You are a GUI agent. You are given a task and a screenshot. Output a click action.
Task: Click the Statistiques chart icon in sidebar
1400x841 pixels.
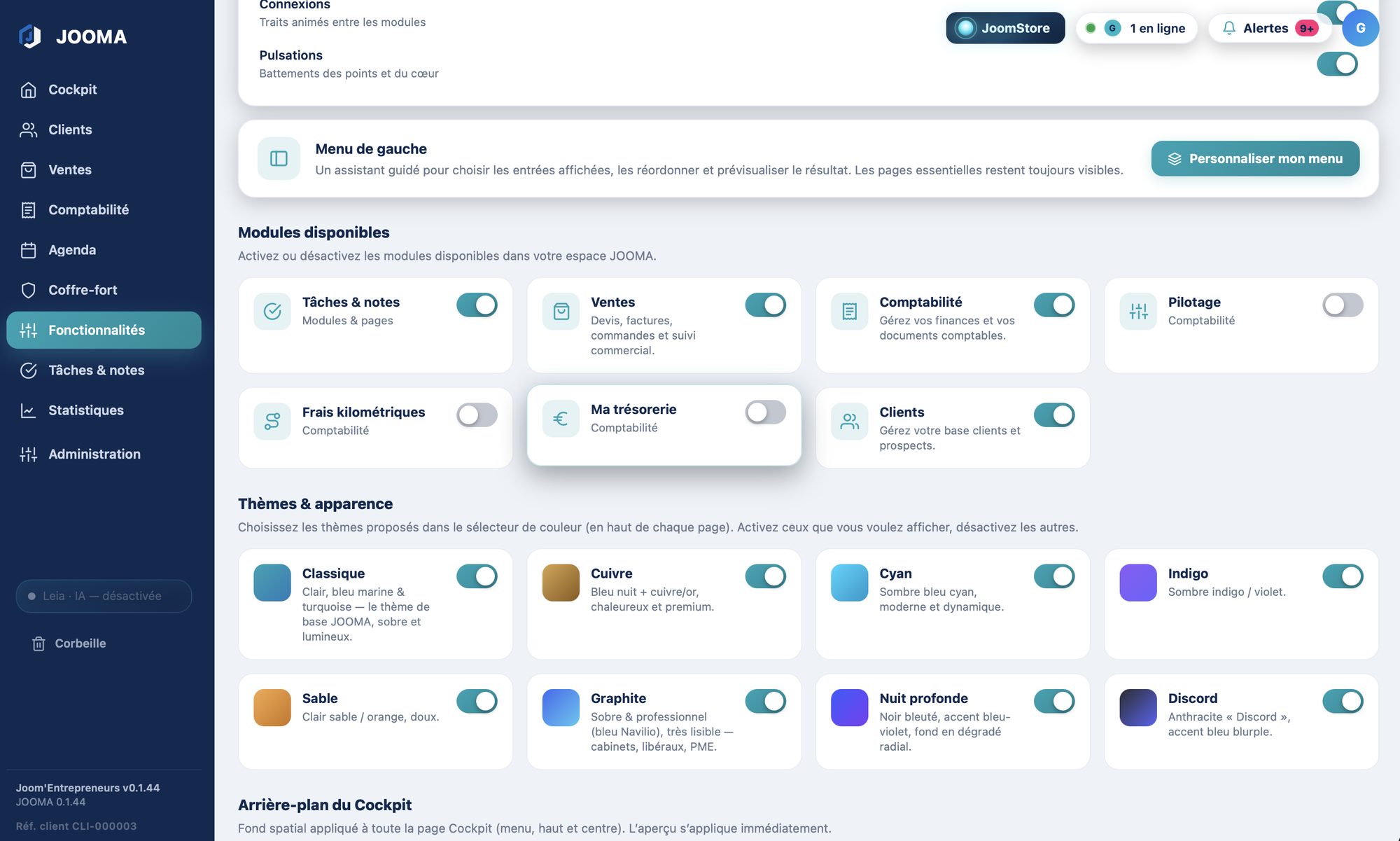(29, 410)
